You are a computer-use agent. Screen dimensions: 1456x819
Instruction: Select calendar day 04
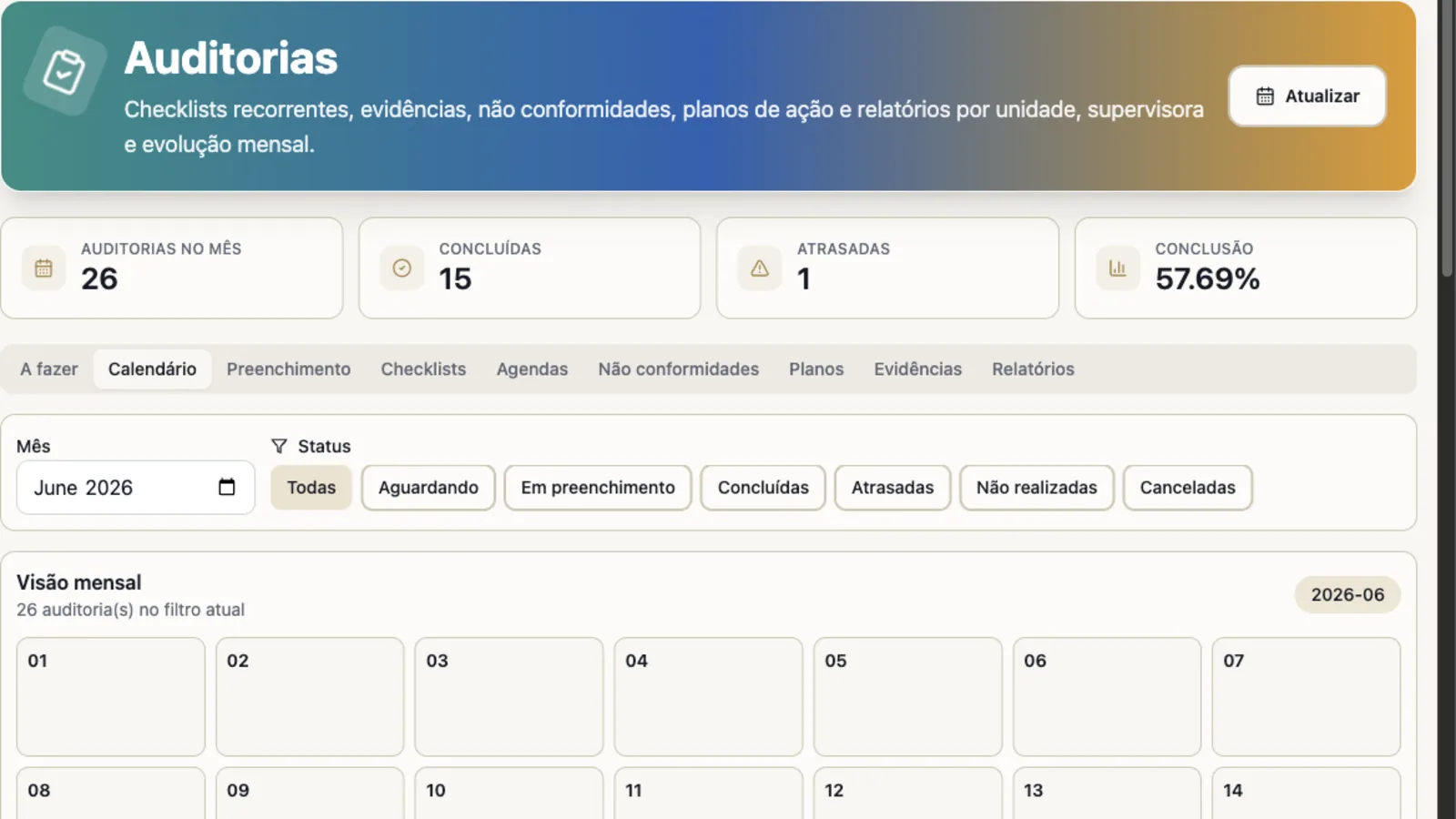pos(708,696)
